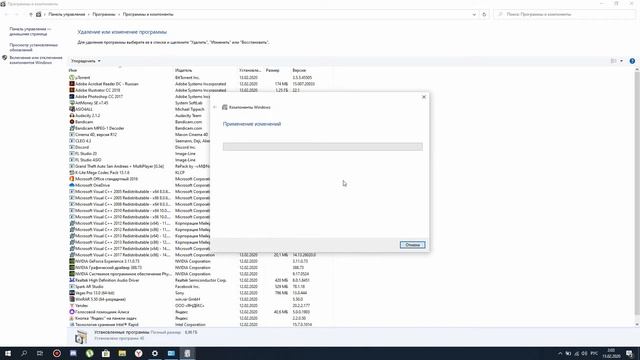Click the refresh button beside address bar
This screenshot has width=640, height=360.
coord(484,14)
